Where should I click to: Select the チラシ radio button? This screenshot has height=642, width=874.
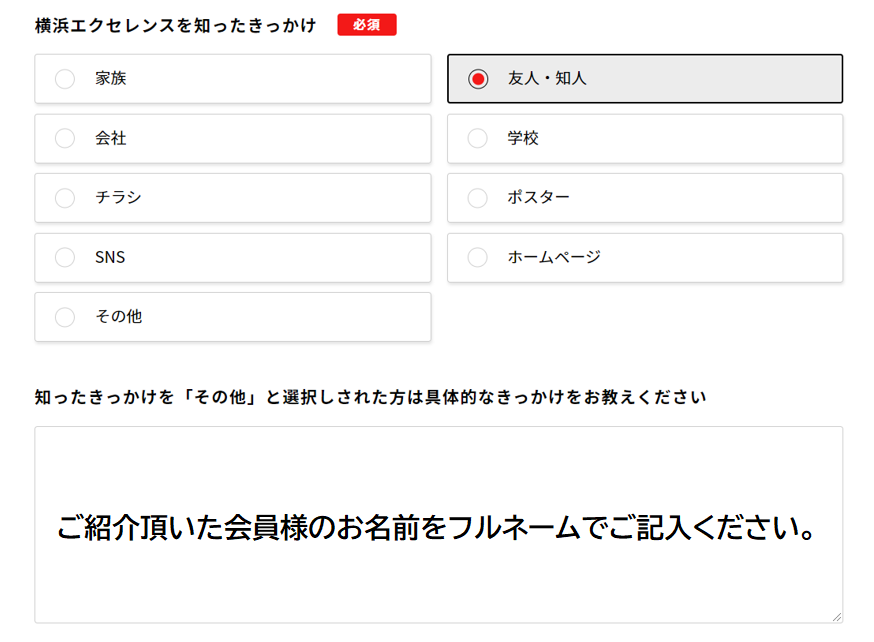coord(65,198)
